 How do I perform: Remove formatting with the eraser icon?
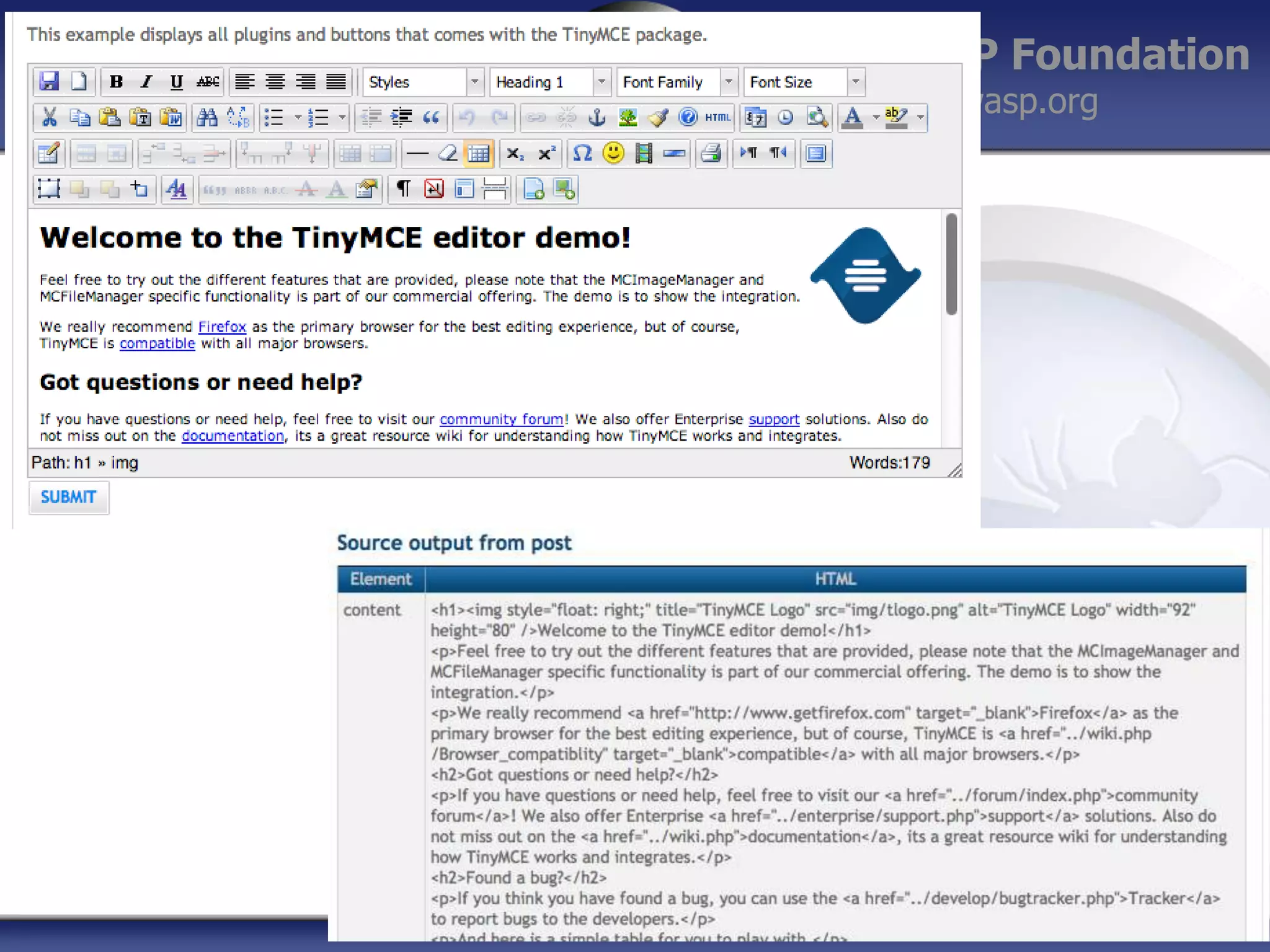tap(448, 153)
